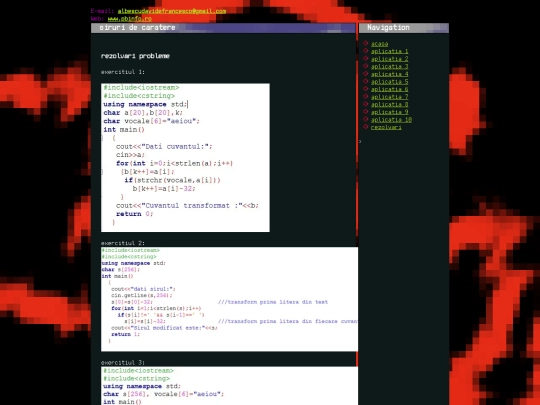Screen dimensions: 540x405
Task: Click the red bullet icon beside aplicatia 2
Action: [365, 58]
